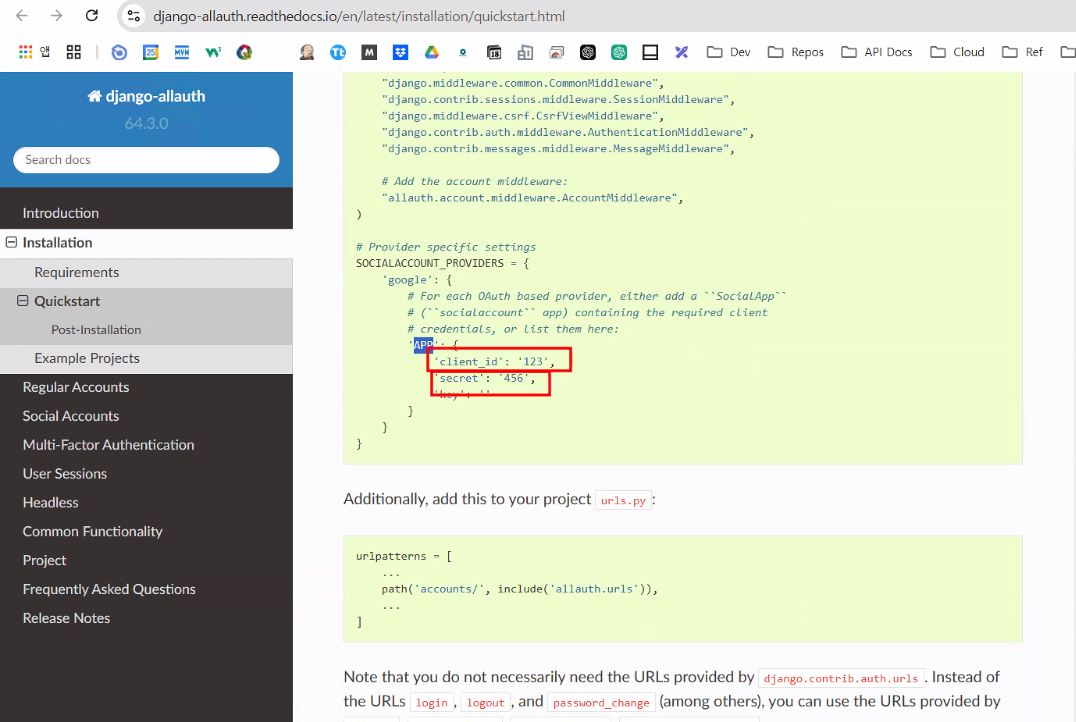Image resolution: width=1076 pixels, height=722 pixels.
Task: Reload the page with the refresh icon
Action: pos(91,16)
